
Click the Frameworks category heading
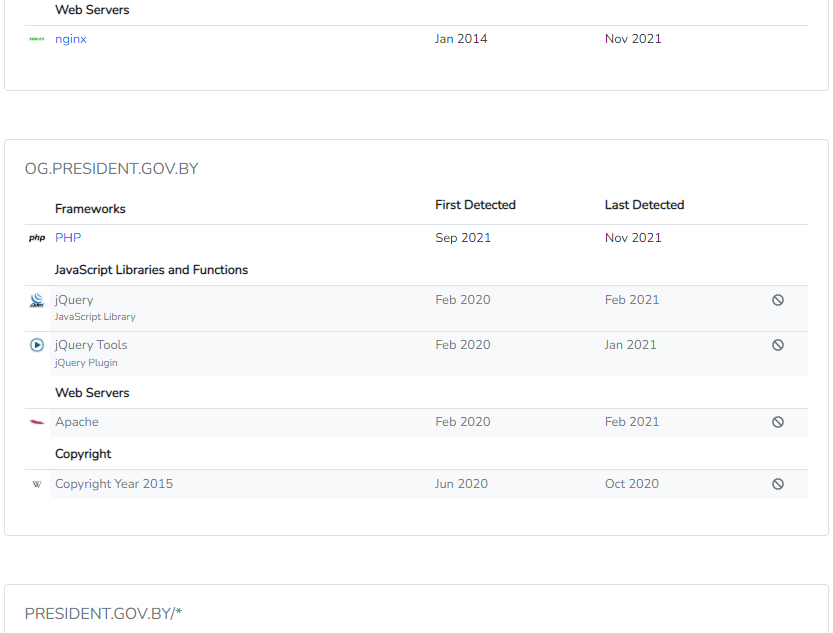coord(90,209)
